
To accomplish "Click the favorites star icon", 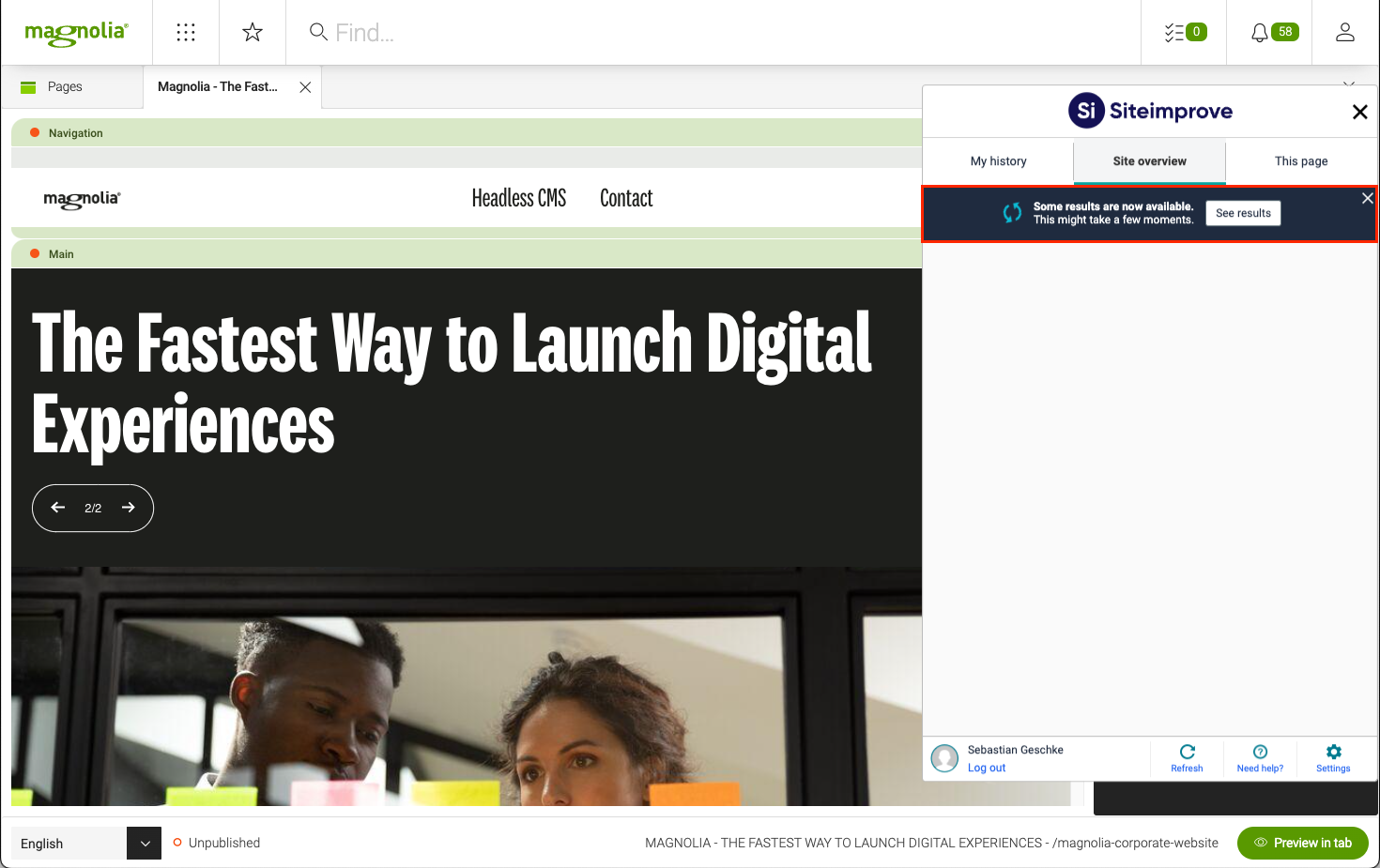I will coord(253,33).
